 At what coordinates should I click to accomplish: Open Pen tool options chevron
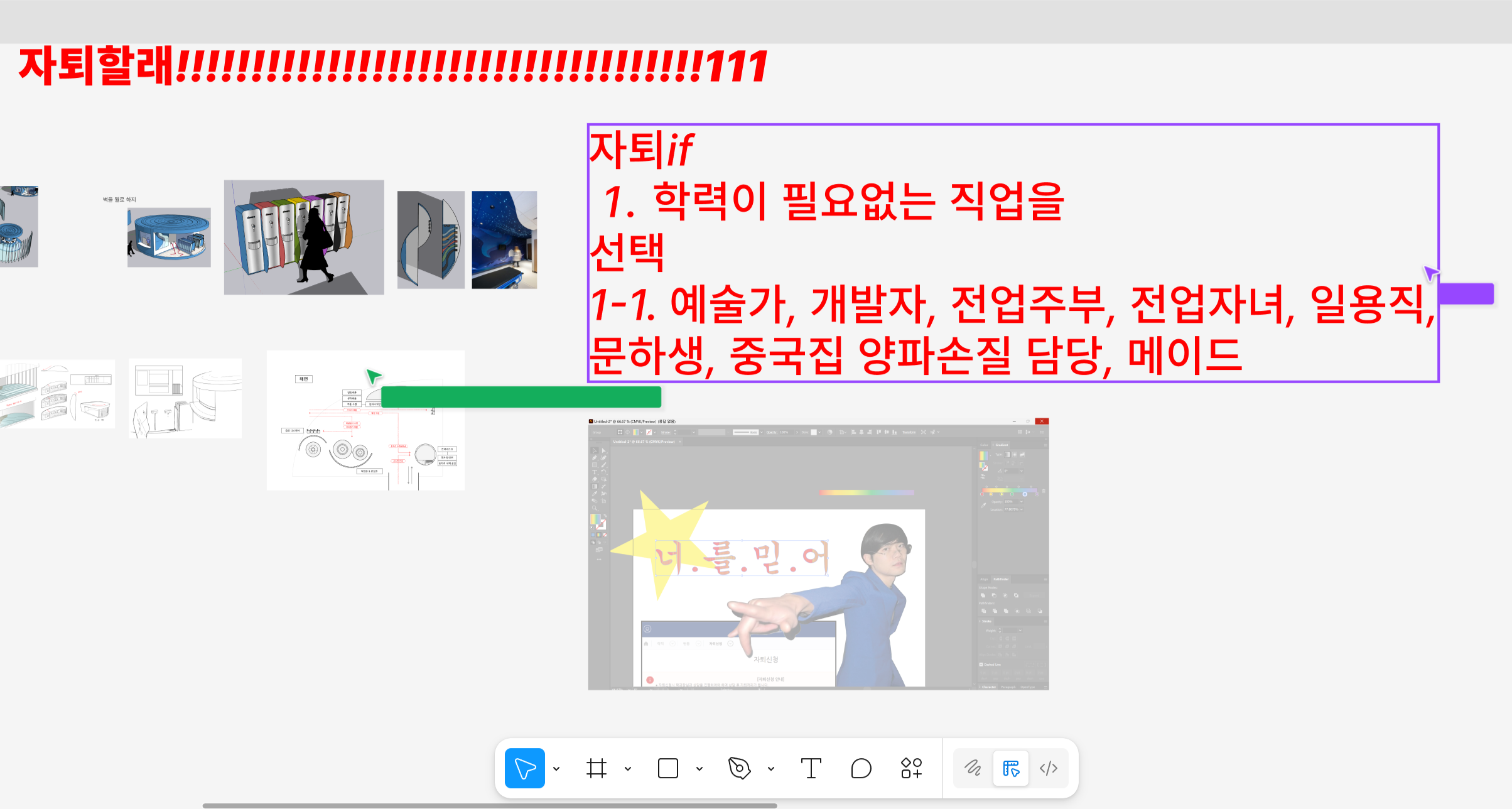pyautogui.click(x=771, y=768)
